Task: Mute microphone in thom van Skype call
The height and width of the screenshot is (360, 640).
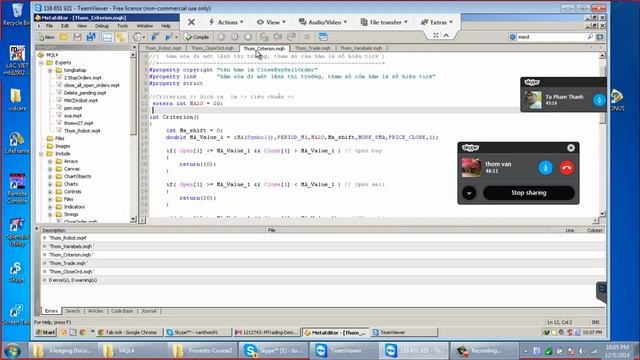Action: tap(545, 168)
